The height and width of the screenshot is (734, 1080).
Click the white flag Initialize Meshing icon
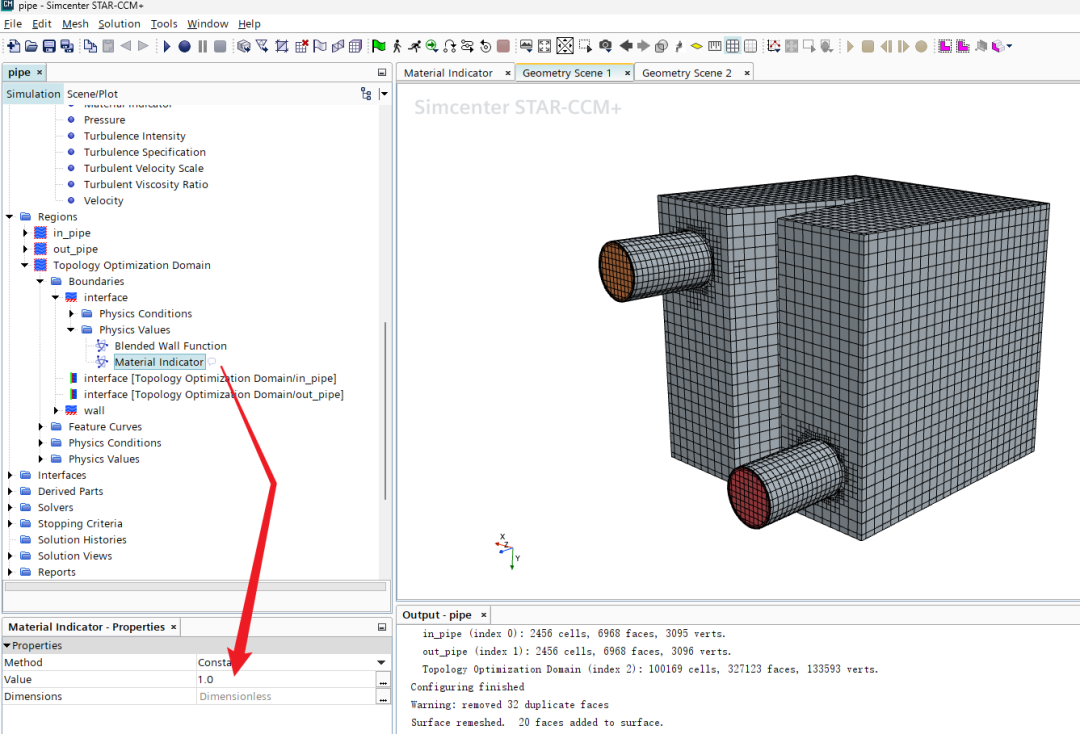[x=320, y=46]
